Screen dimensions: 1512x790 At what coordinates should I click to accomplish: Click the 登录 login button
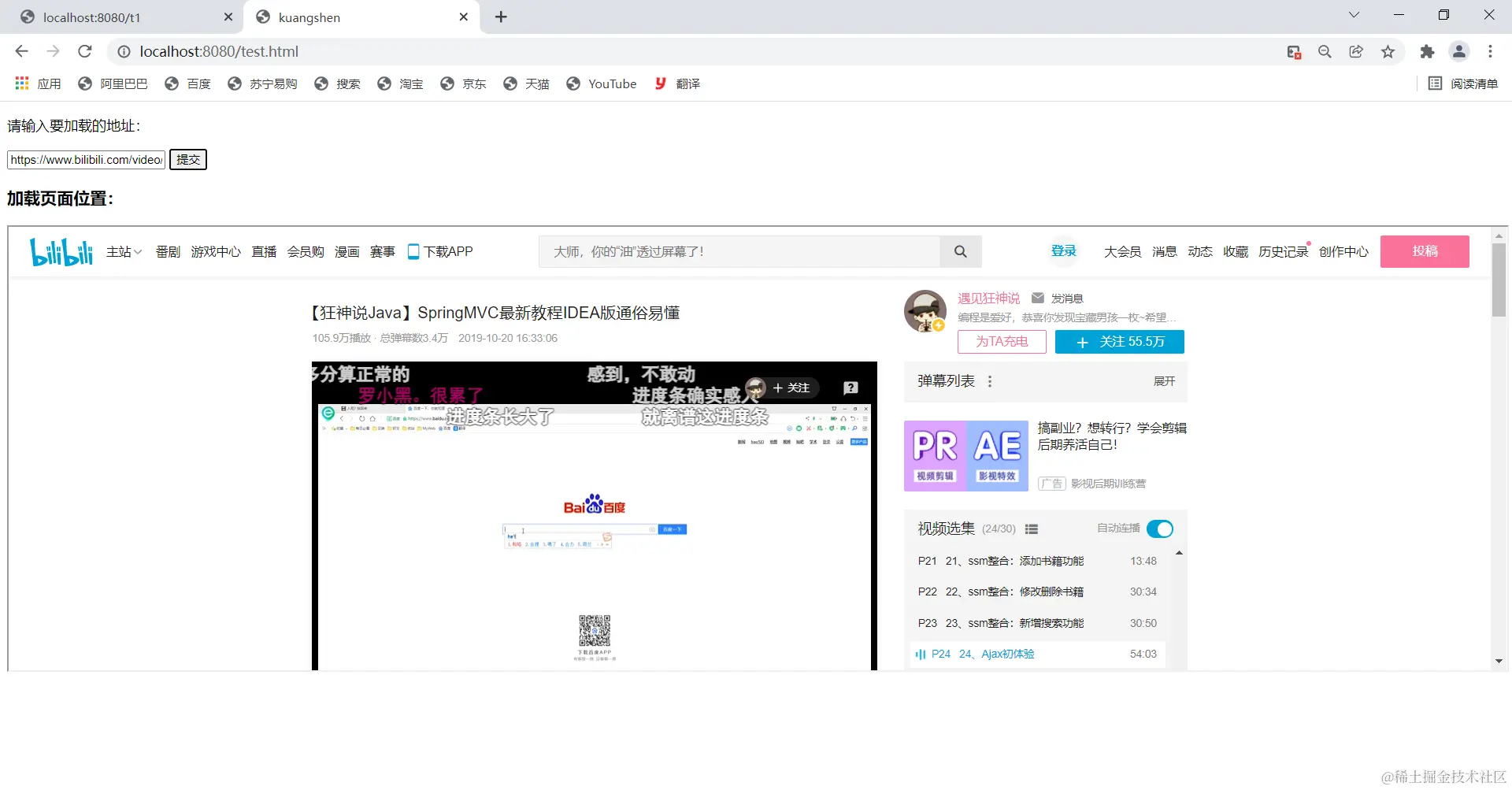(x=1064, y=250)
